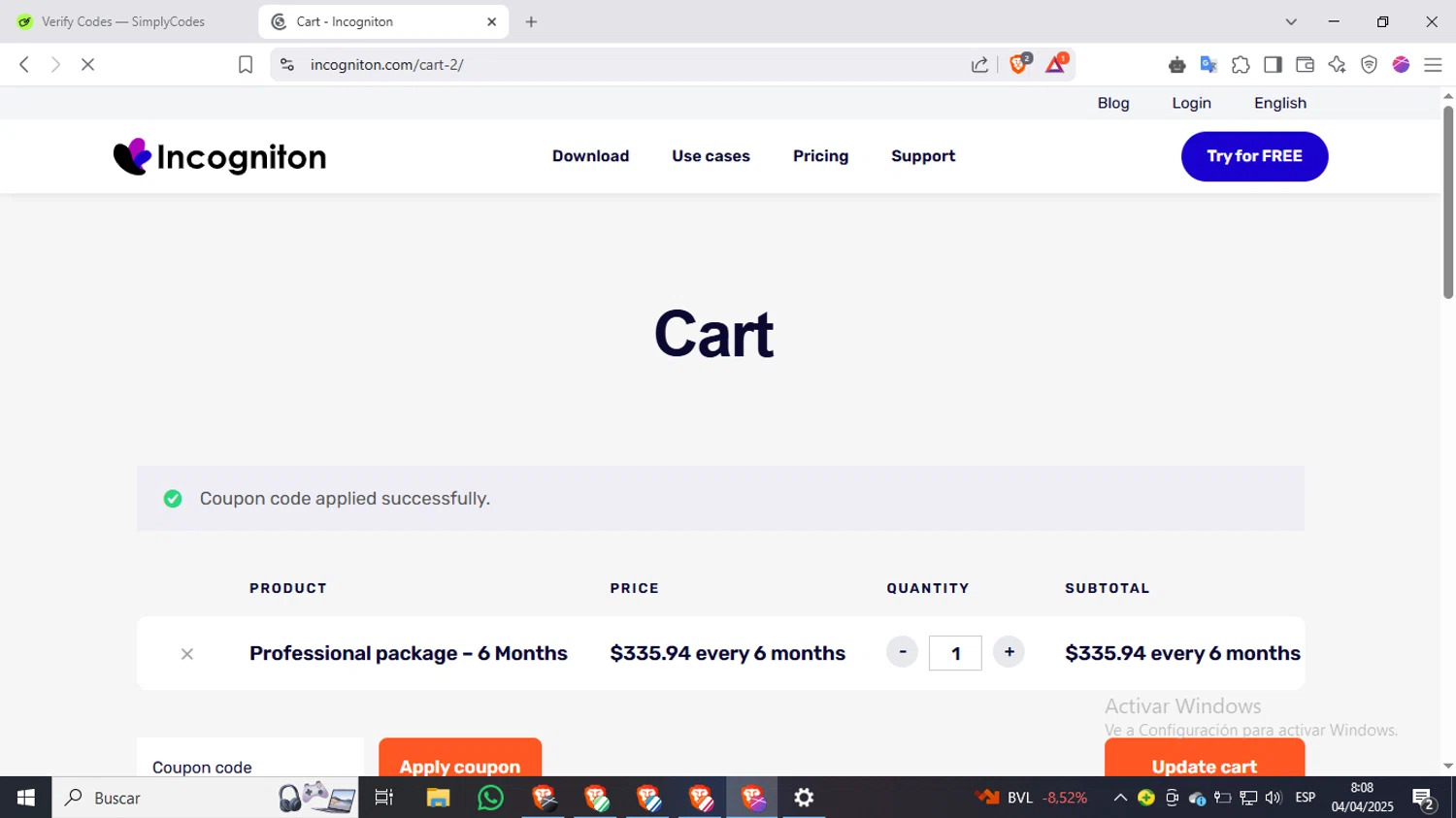Open the Blog link
Viewport: 1456px width, 818px height.
pyautogui.click(x=1113, y=103)
